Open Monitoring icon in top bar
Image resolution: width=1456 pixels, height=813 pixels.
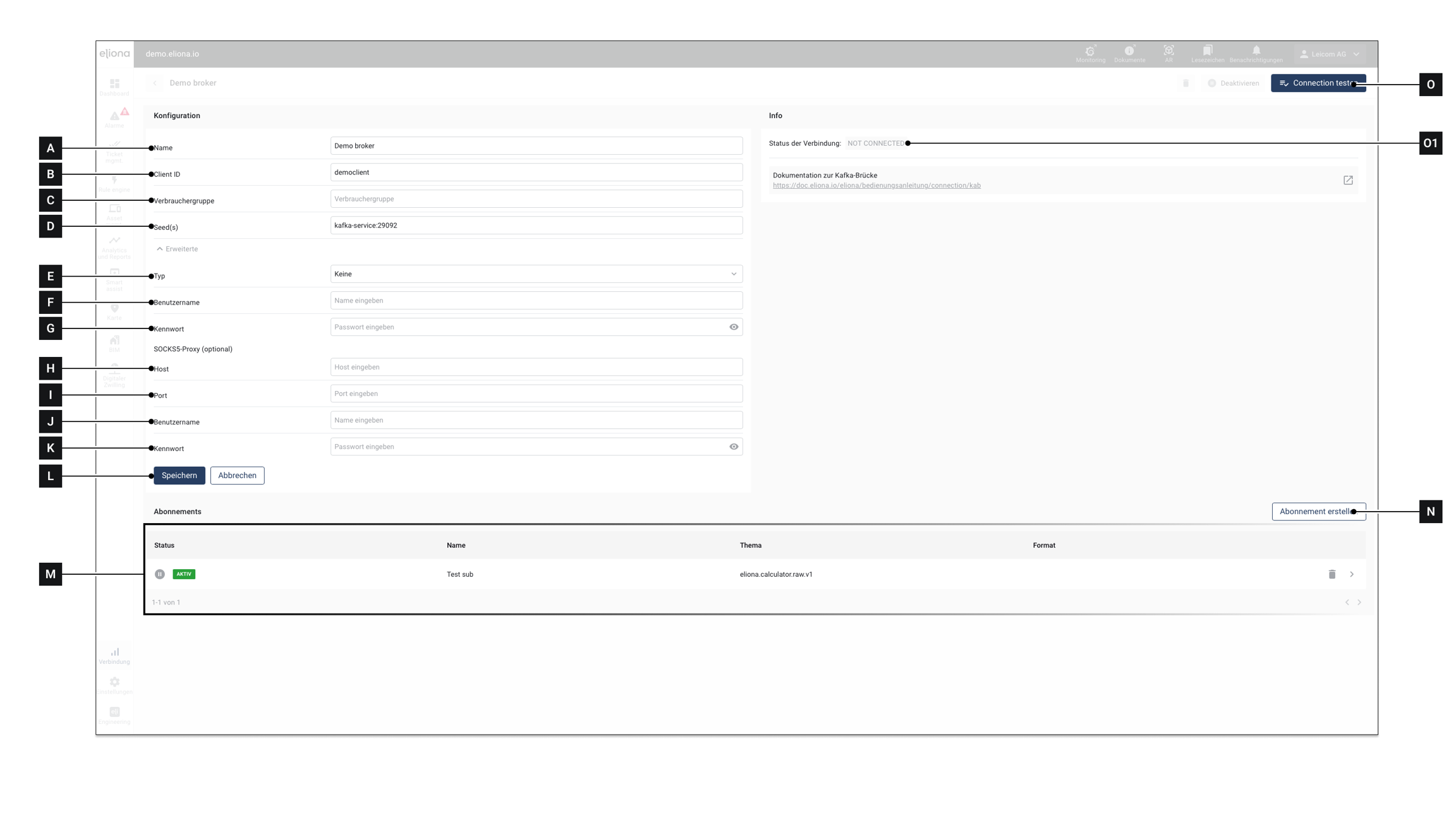tap(1090, 52)
